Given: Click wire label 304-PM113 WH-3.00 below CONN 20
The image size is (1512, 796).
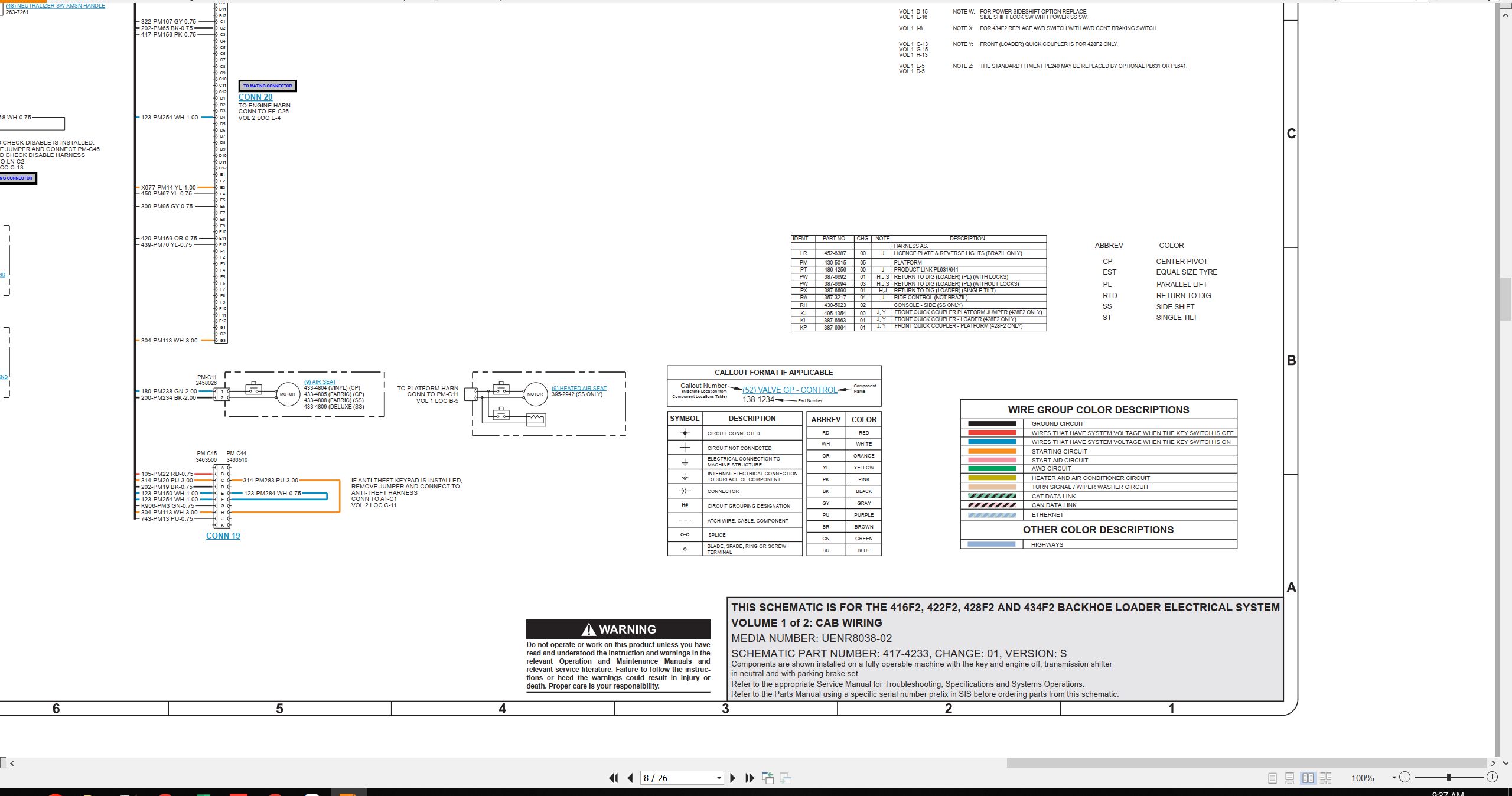Looking at the screenshot, I should pos(169,341).
